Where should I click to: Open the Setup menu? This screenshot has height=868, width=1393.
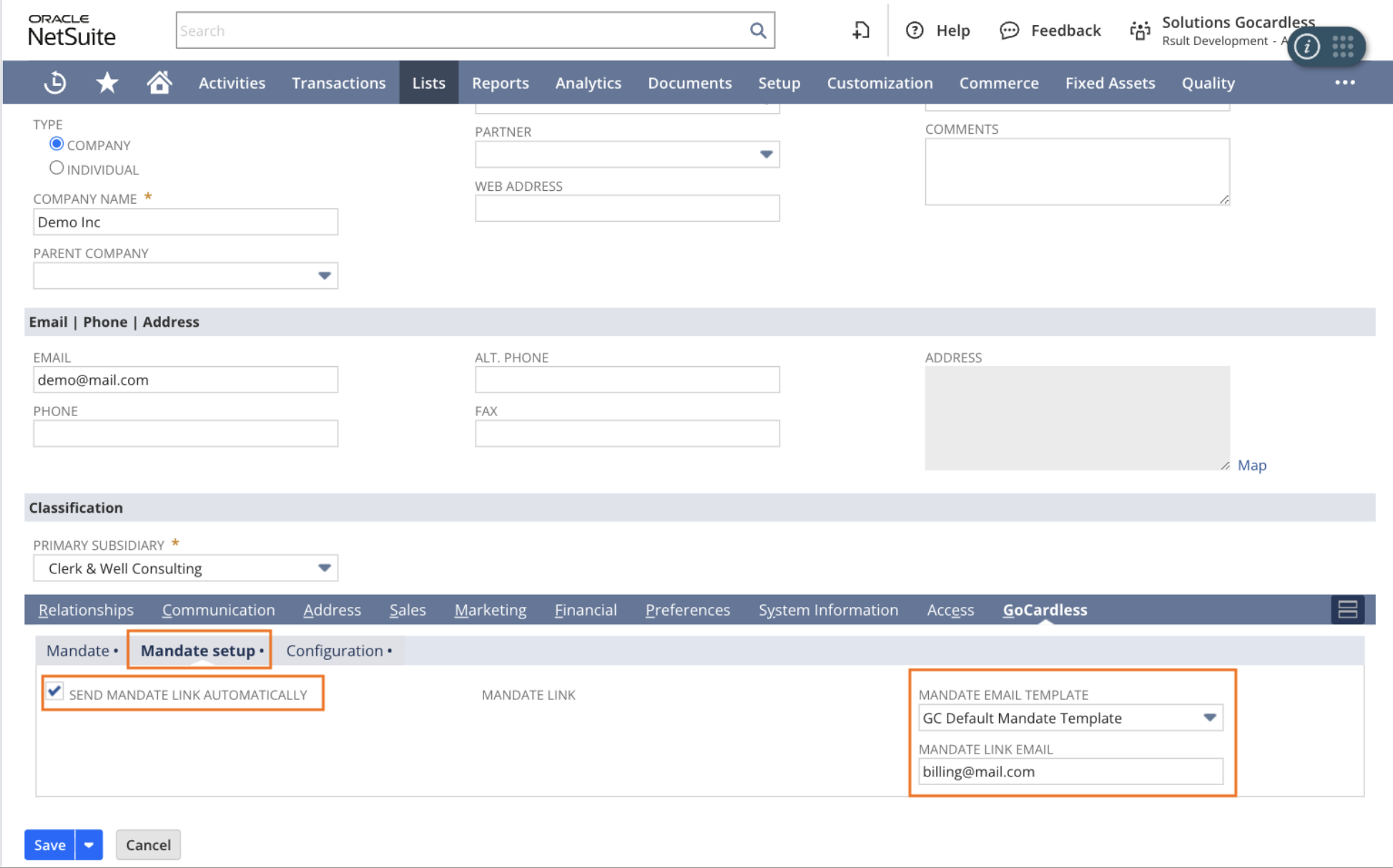click(779, 83)
